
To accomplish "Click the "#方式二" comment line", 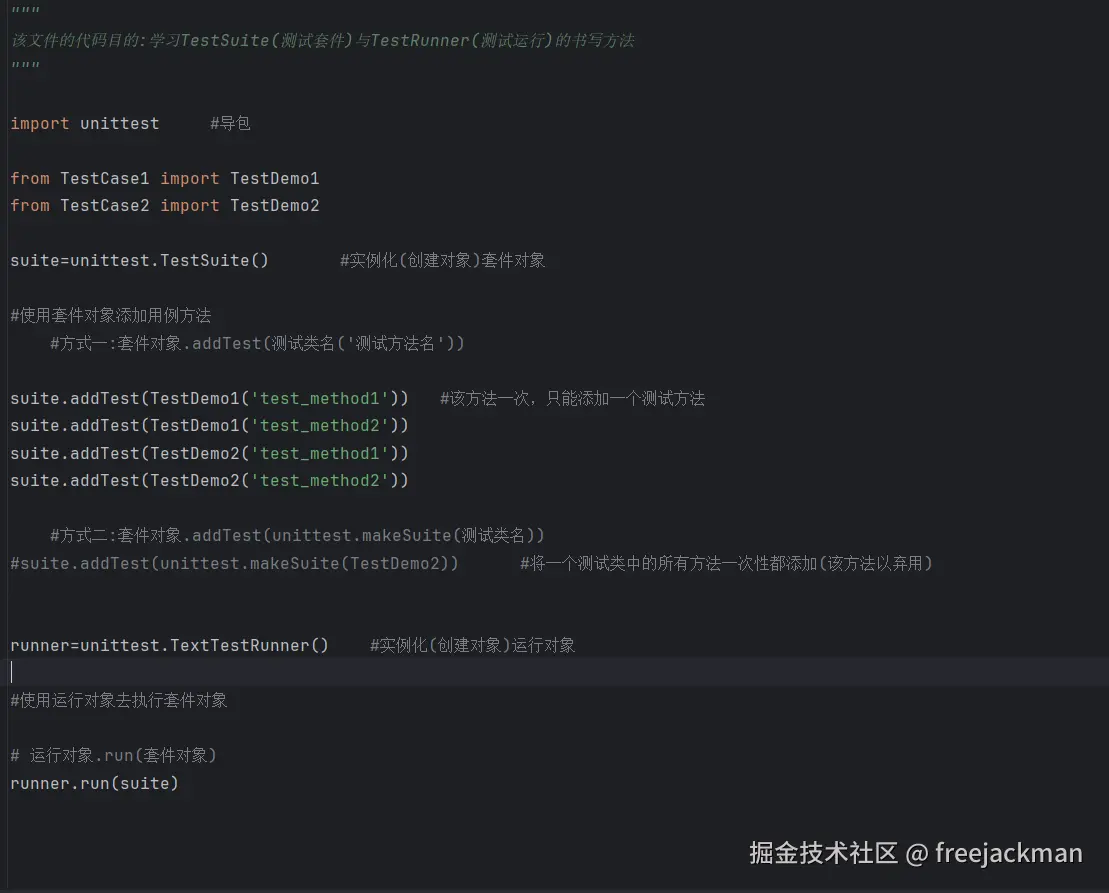I will (x=297, y=536).
